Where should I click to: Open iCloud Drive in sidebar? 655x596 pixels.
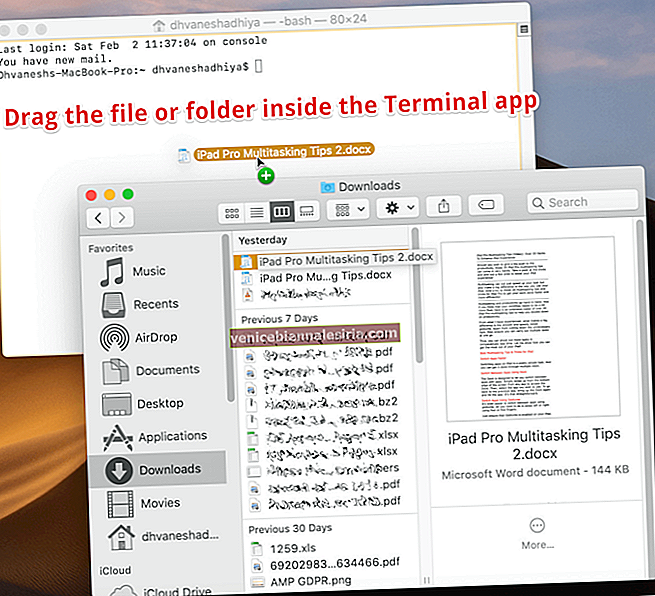(160, 590)
